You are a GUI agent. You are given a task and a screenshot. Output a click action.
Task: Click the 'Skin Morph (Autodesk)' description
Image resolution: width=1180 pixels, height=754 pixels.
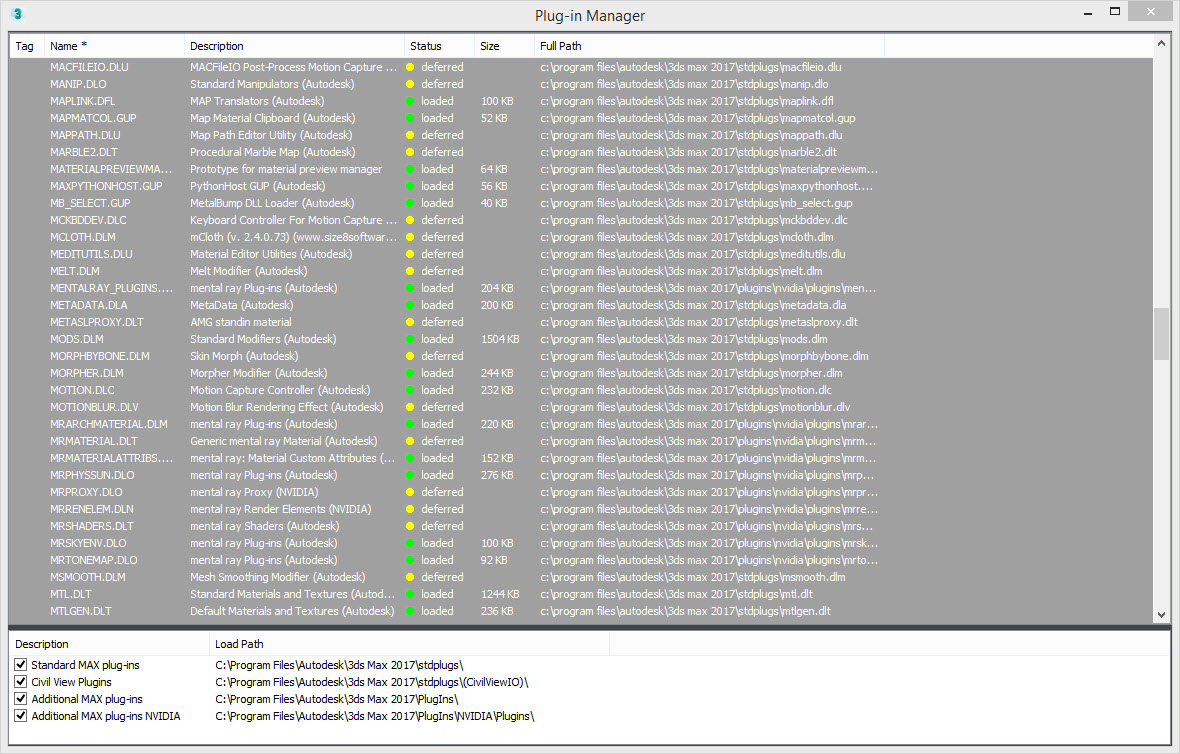point(244,356)
